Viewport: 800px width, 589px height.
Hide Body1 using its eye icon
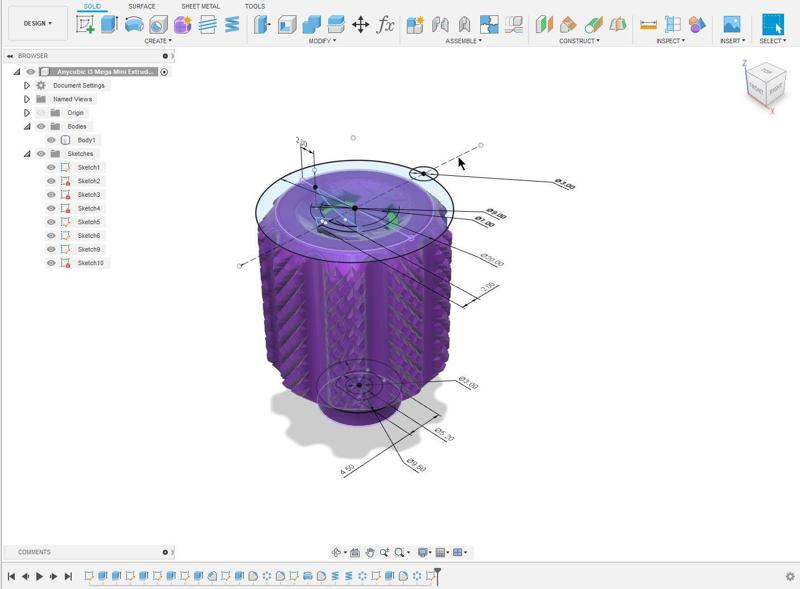(52, 140)
